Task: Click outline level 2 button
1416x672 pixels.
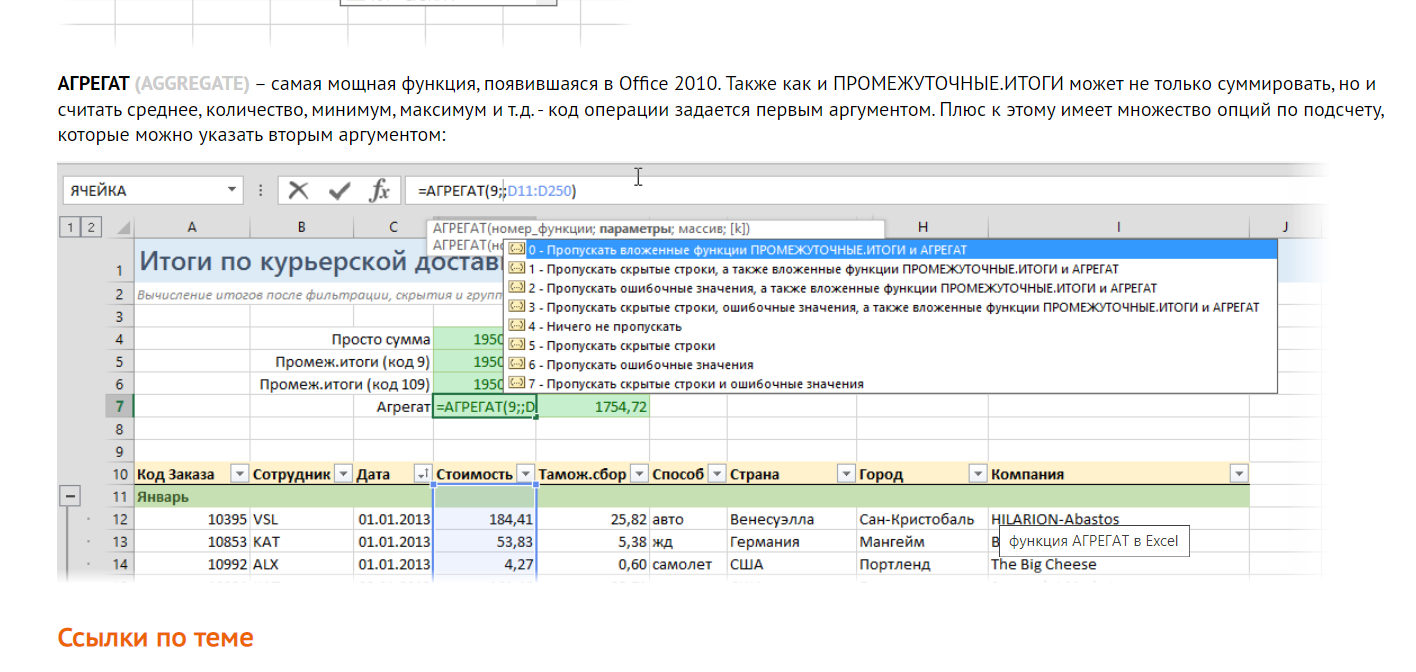Action: coord(91,228)
